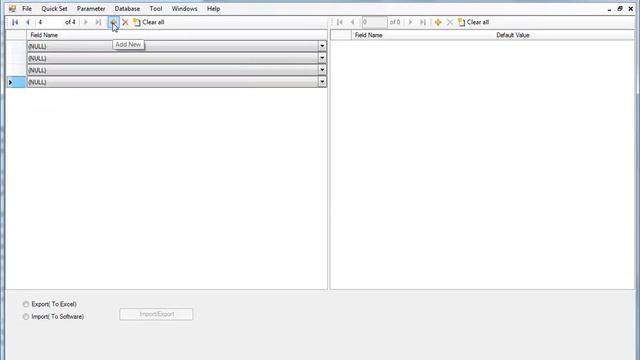This screenshot has width=640, height=360.
Task: Open the Database menu
Action: tap(127, 9)
